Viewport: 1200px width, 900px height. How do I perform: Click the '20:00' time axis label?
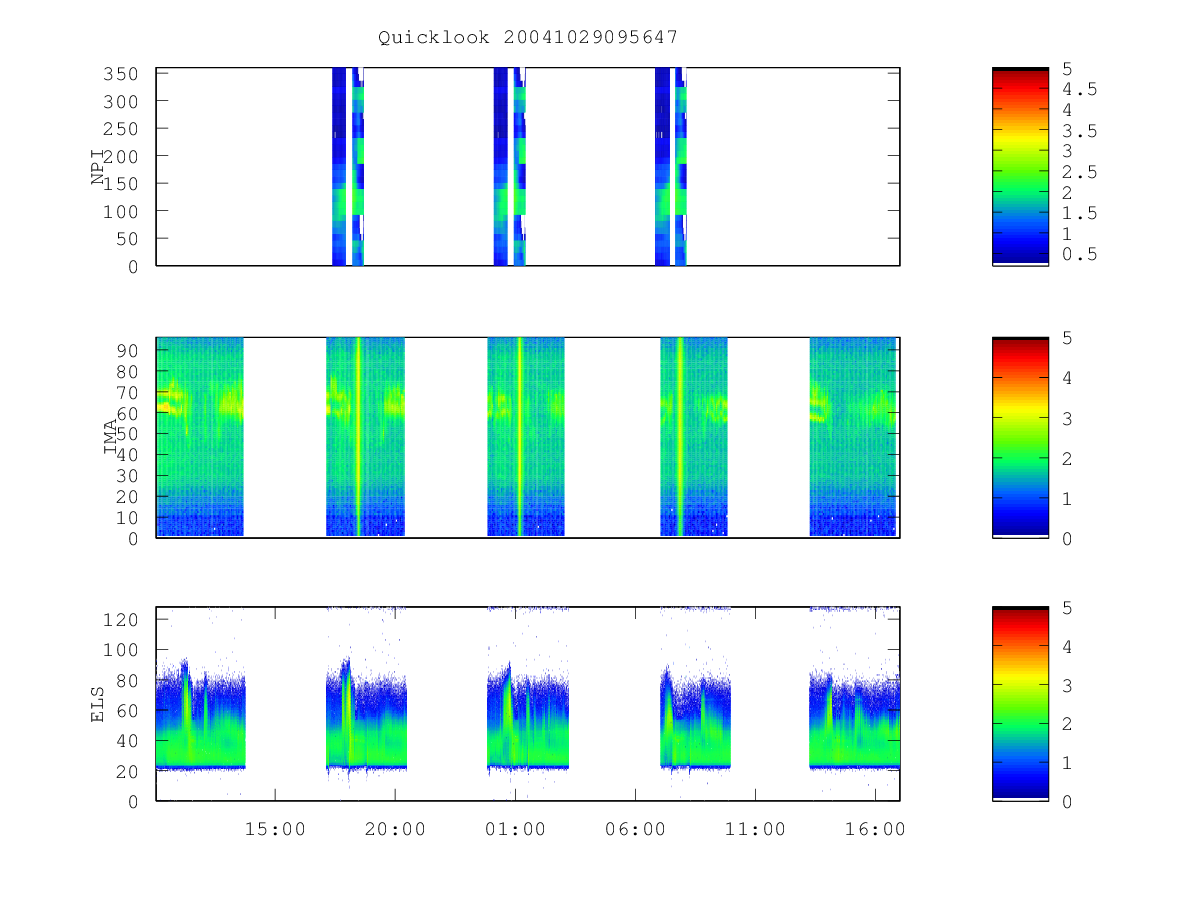click(x=395, y=829)
